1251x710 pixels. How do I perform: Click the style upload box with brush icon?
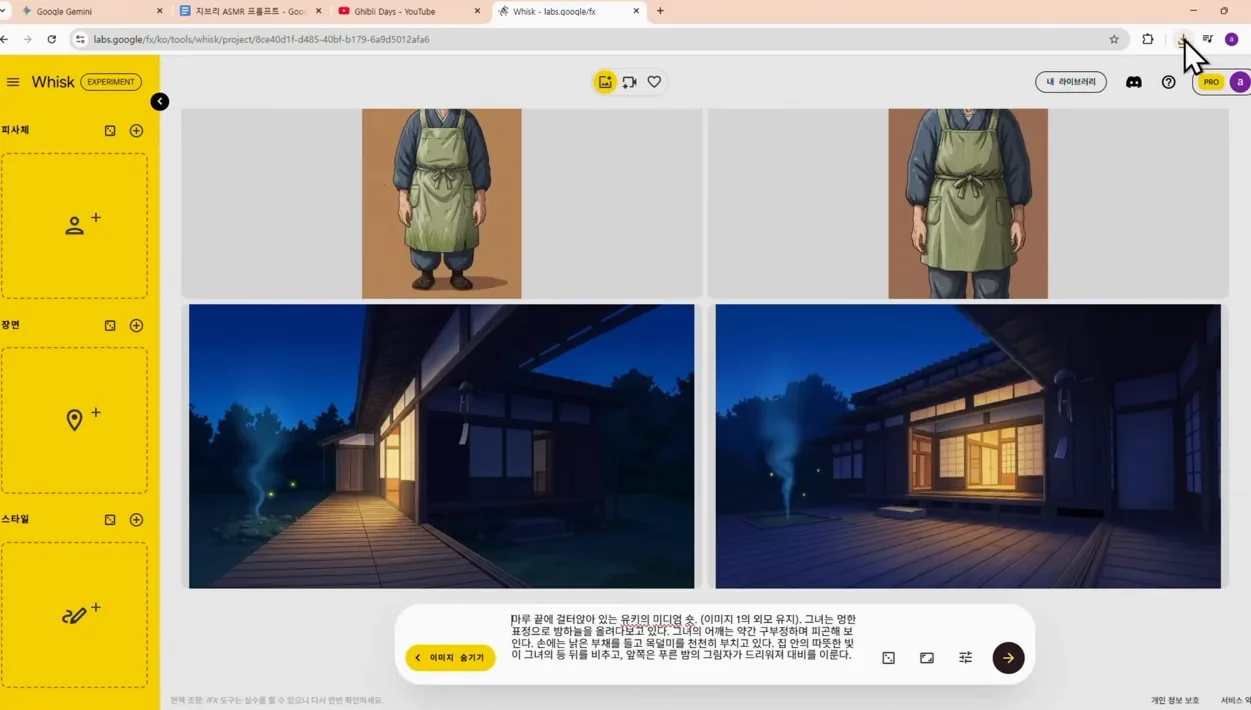[74, 615]
